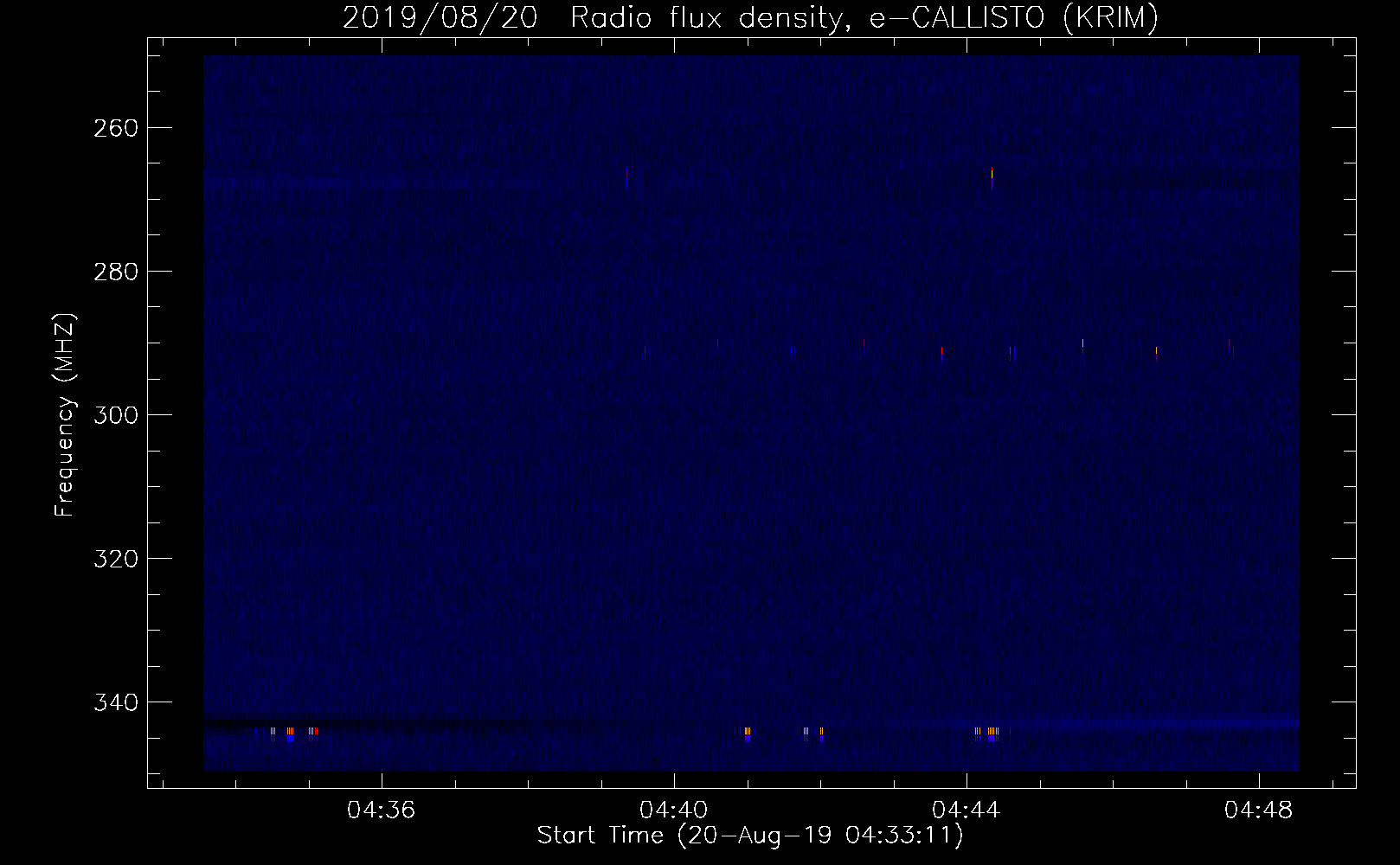Click the 340 frequency tick label
The height and width of the screenshot is (865, 1400).
point(116,702)
